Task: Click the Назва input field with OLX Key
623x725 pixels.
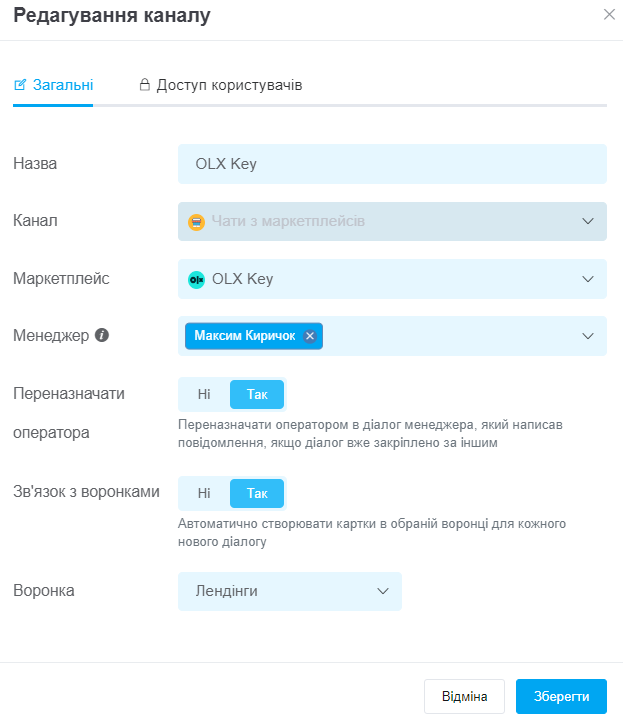Action: (392, 164)
